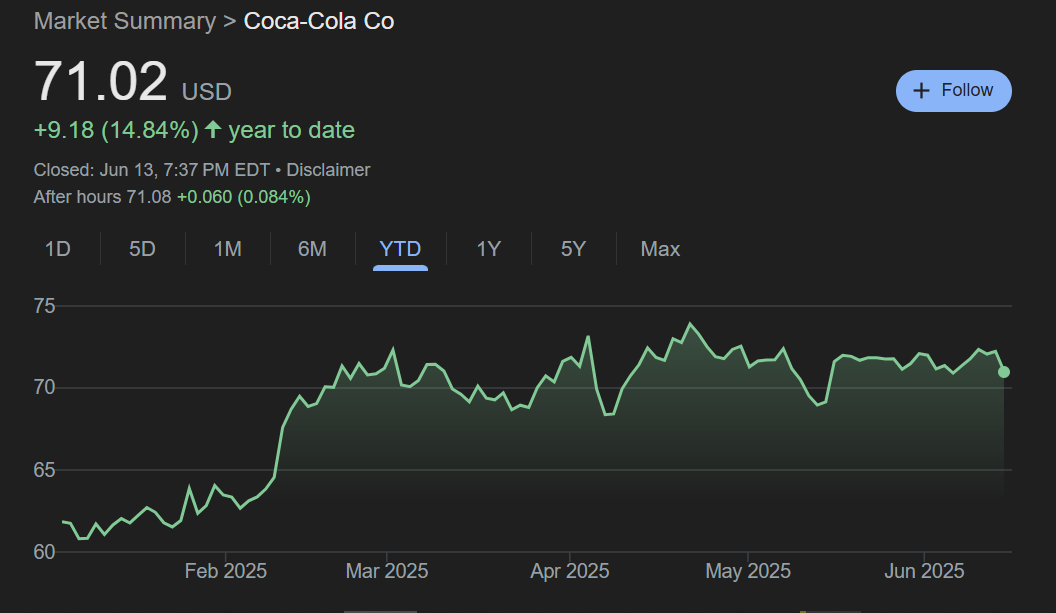This screenshot has height=613, width=1056.
Task: Click the 75 y-axis label
Action: click(x=44, y=306)
